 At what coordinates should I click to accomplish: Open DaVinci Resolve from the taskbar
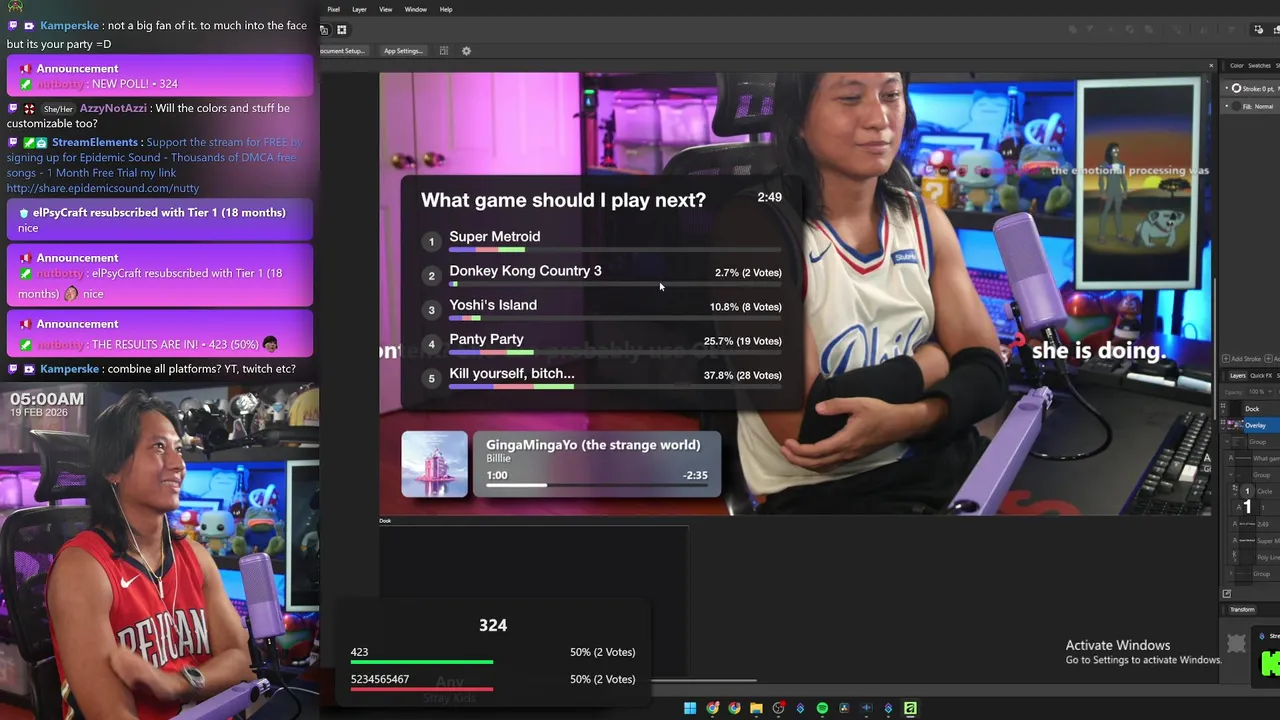click(x=844, y=708)
